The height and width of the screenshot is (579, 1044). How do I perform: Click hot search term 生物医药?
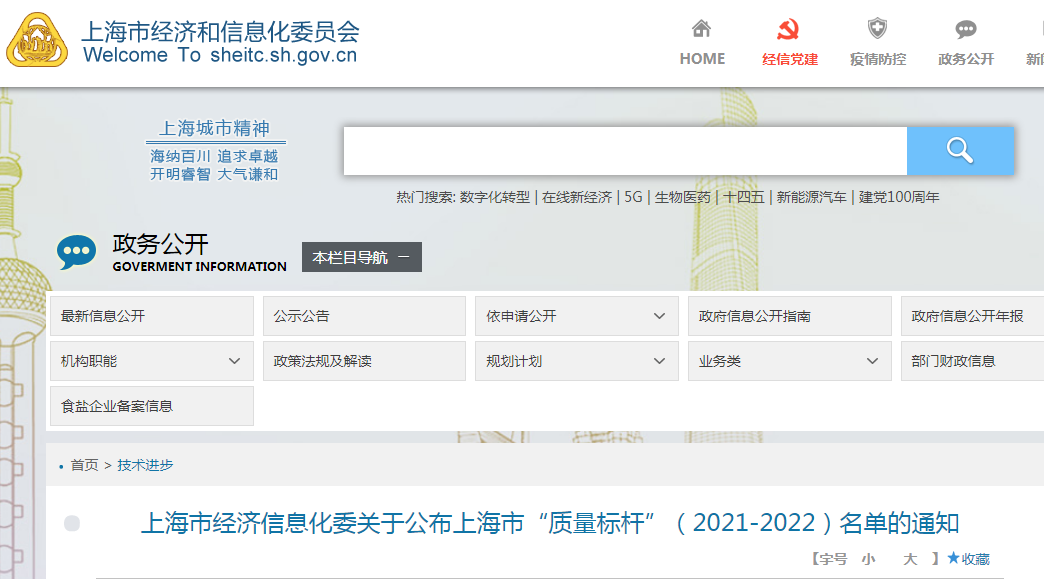682,197
